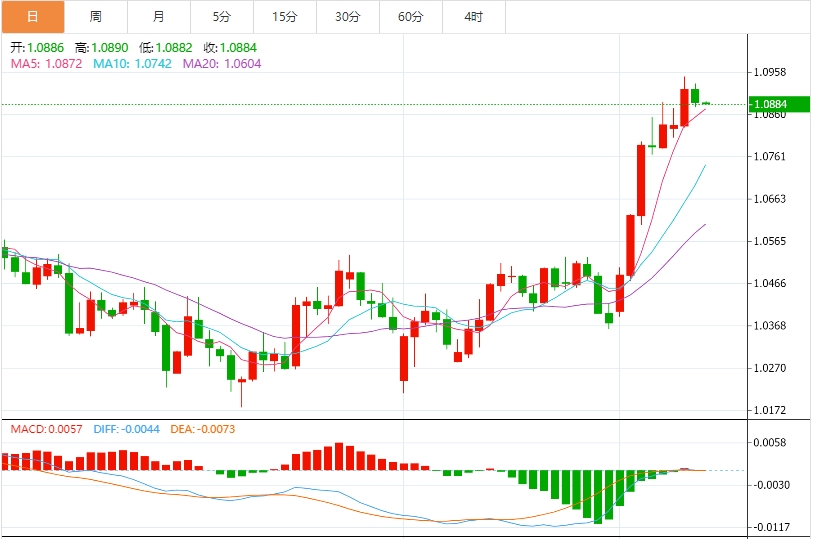Viewport: 816px width, 539px height.
Task: Click the 开 opening price readout
Action: coord(37,47)
